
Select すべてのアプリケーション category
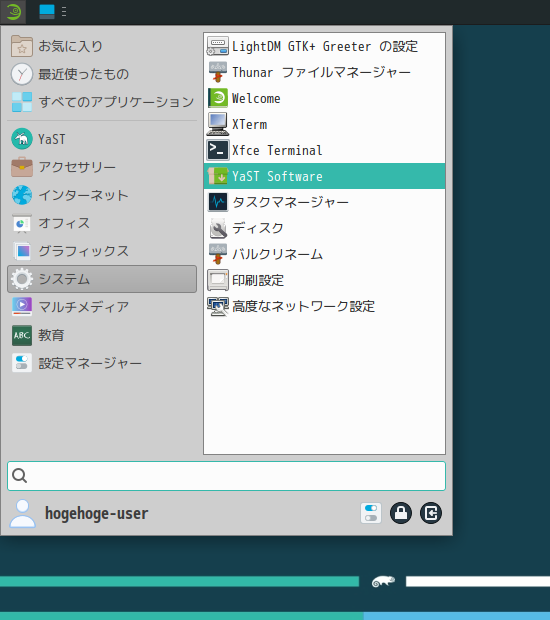coord(102,102)
